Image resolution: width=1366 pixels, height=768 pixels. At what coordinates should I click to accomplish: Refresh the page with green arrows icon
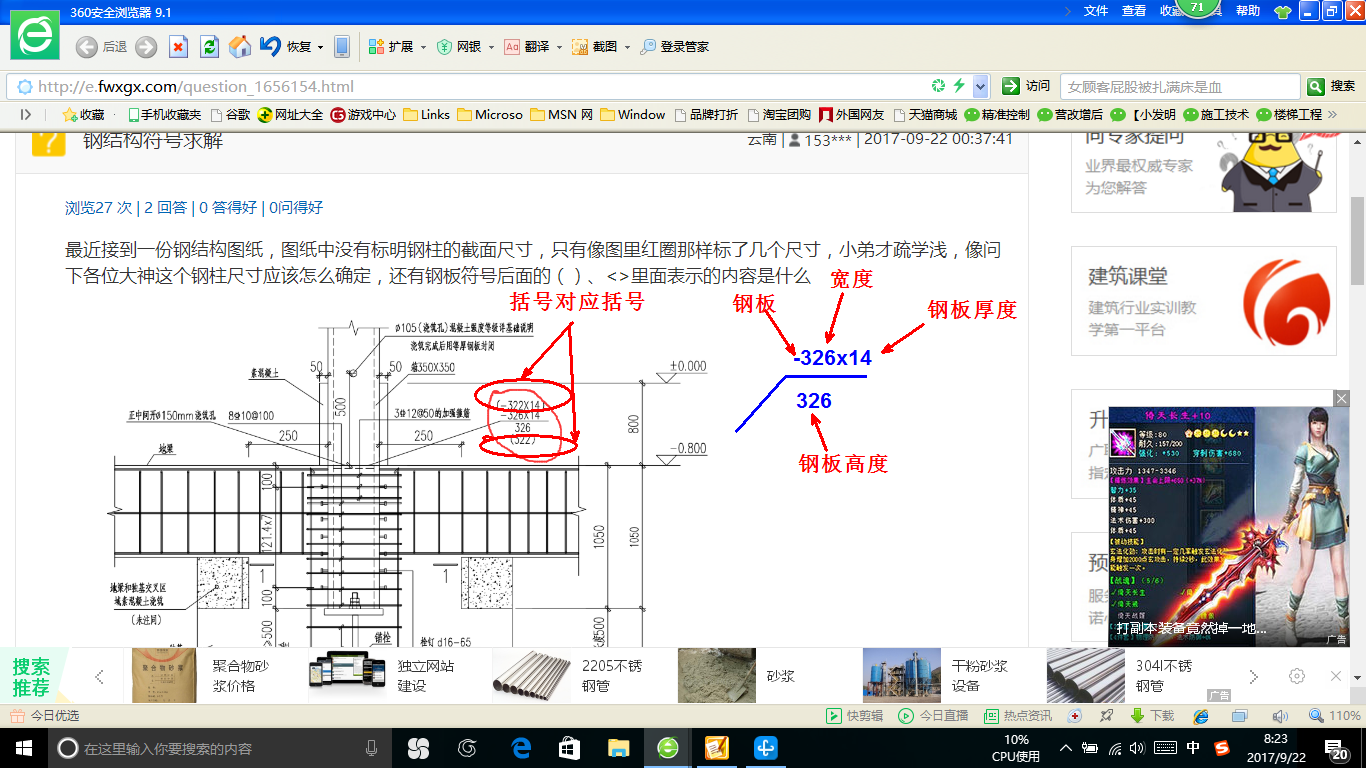pos(209,47)
